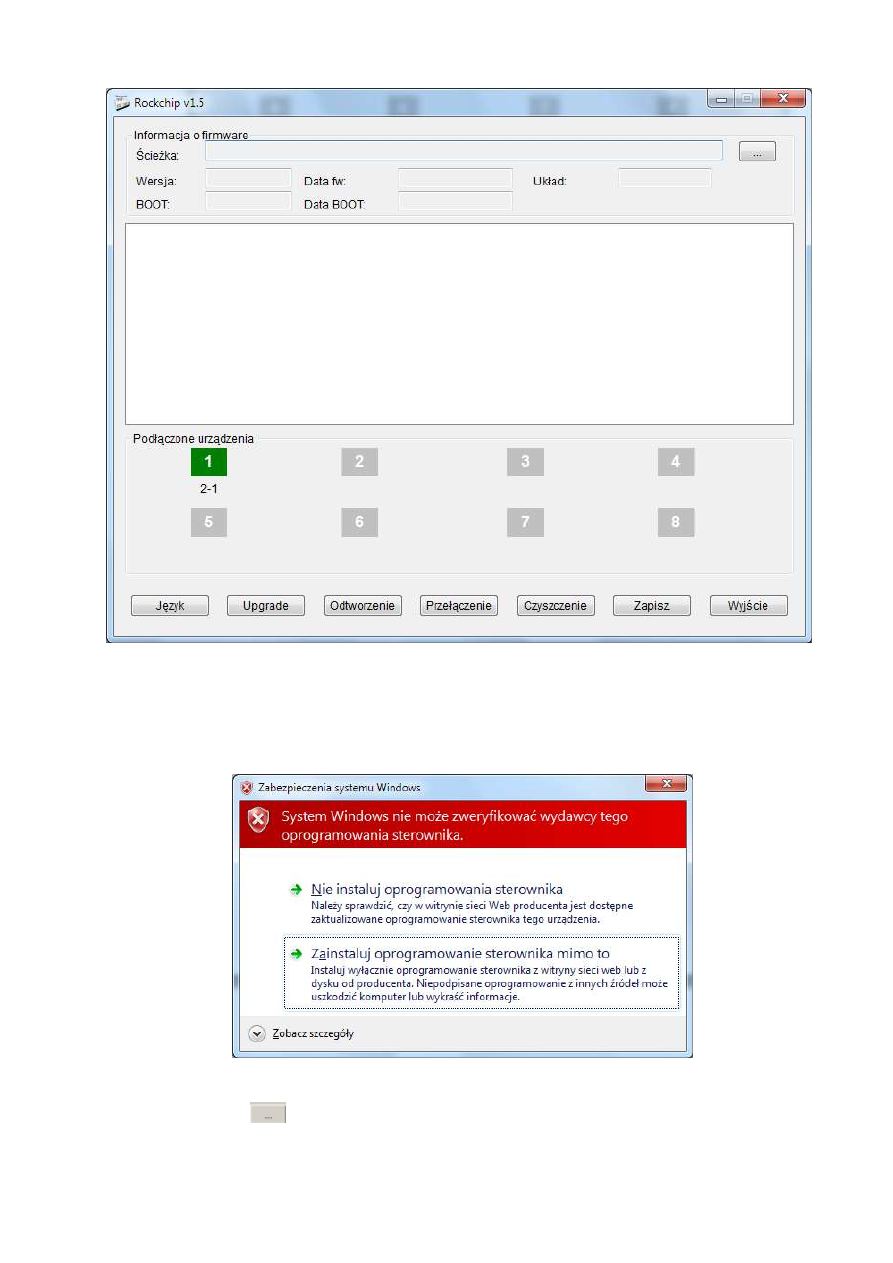The height and width of the screenshot is (1263, 893).
Task: Click device slot 4 square
Action: 676,462
